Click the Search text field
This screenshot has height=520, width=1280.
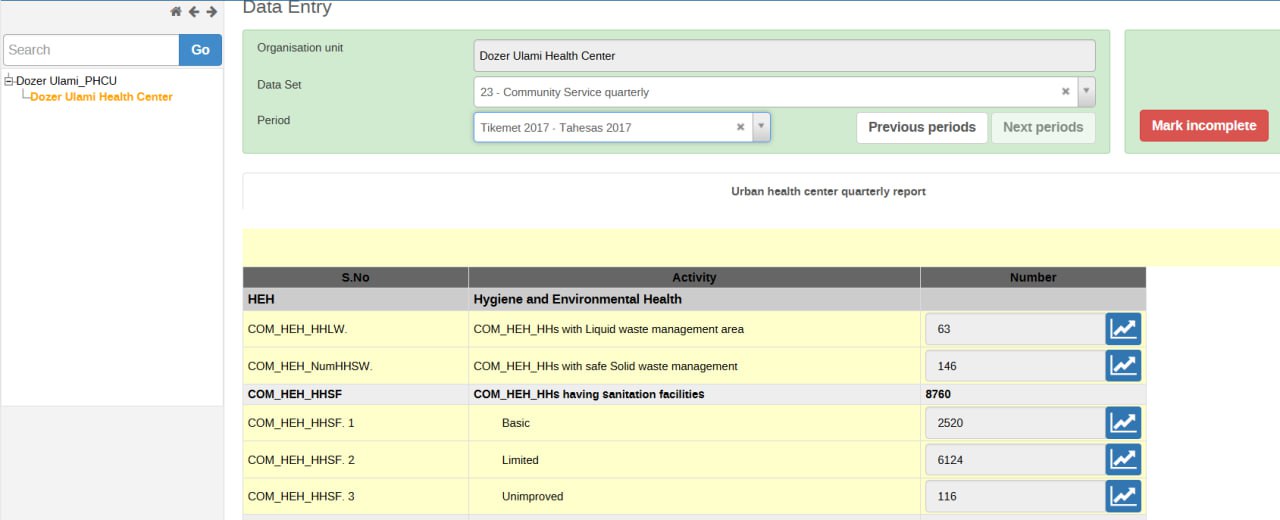pos(91,50)
